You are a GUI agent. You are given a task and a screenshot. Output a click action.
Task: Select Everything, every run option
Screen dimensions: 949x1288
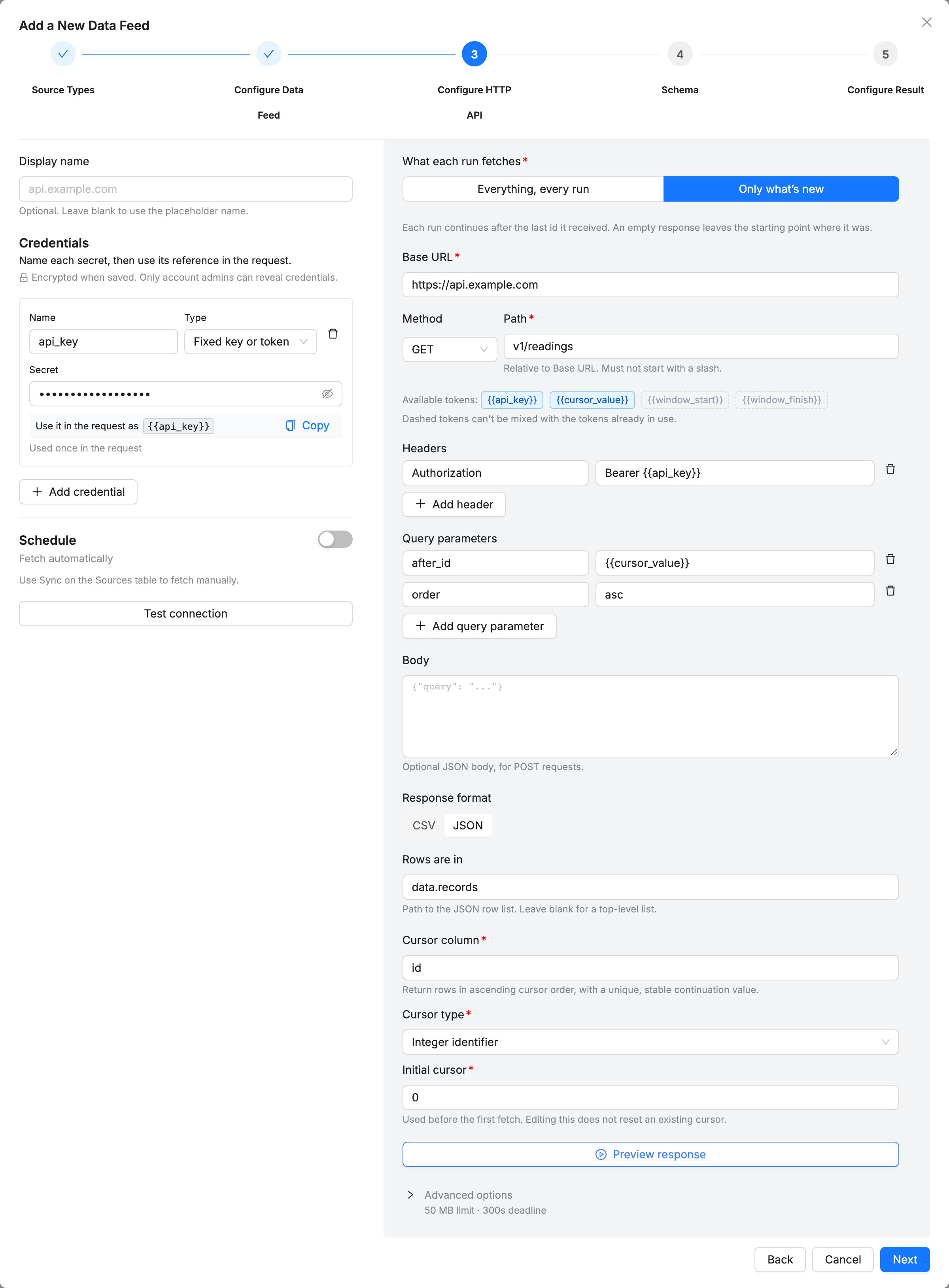(533, 189)
